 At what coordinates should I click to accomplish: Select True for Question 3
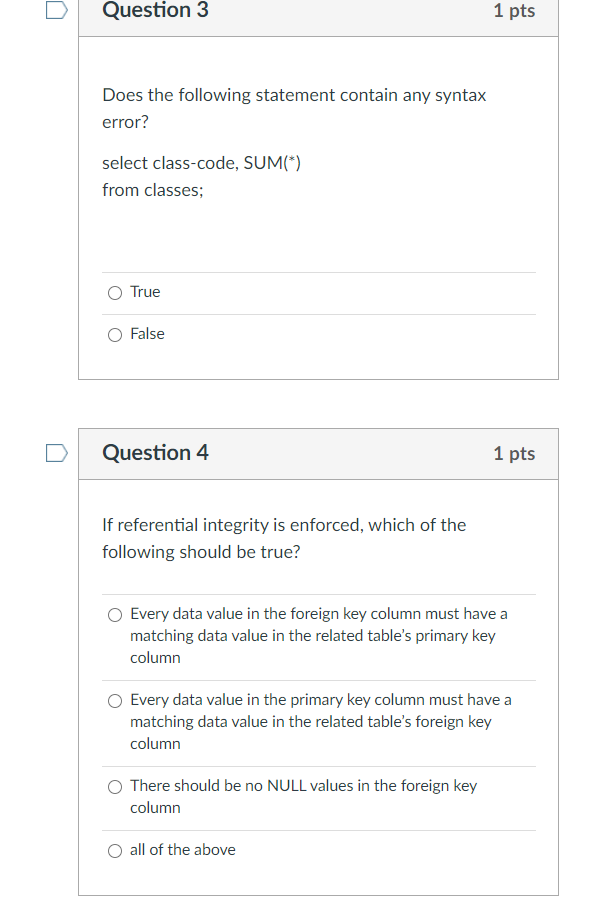(115, 292)
